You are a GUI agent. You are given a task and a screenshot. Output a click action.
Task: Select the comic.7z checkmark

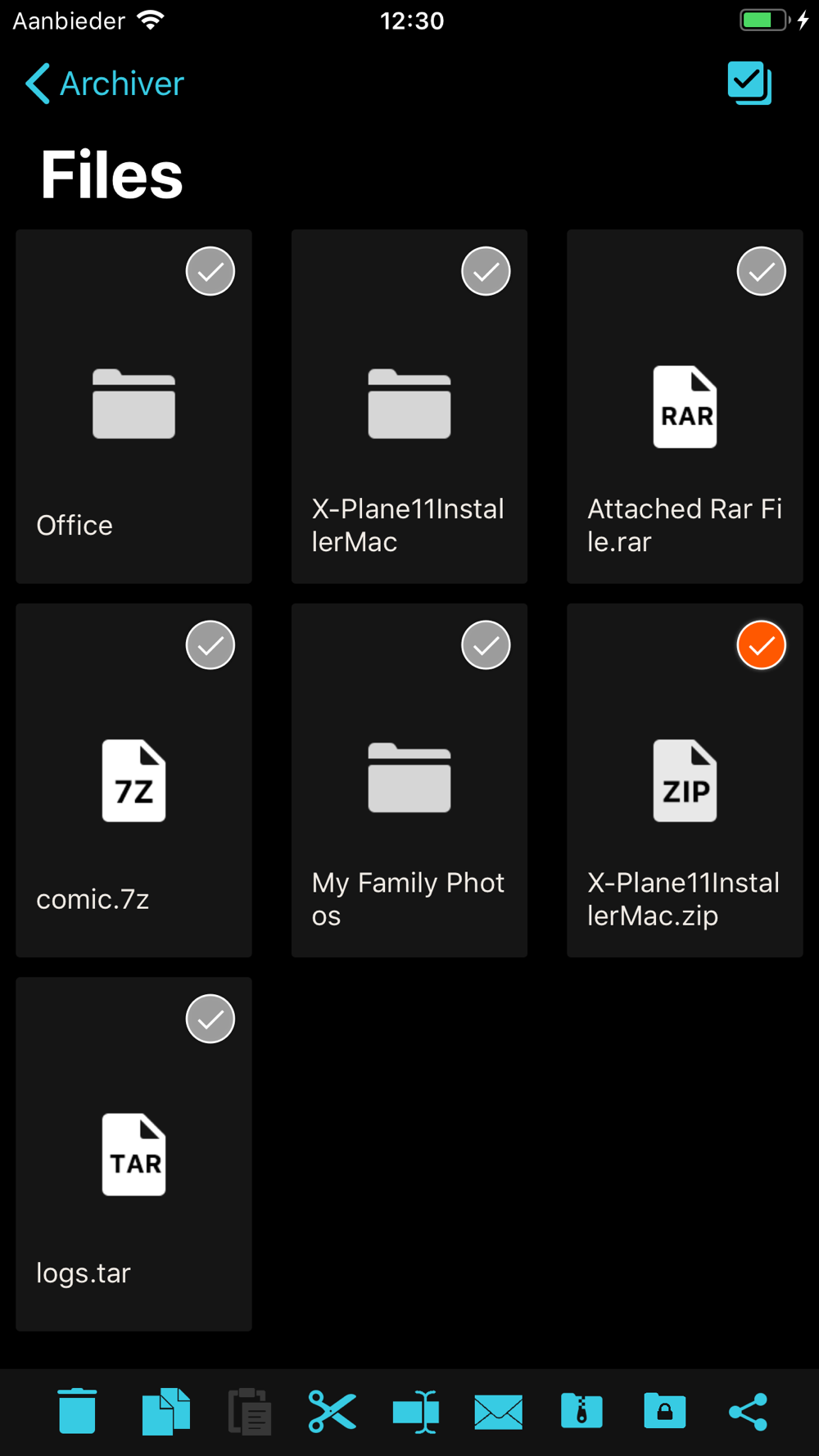click(x=210, y=645)
